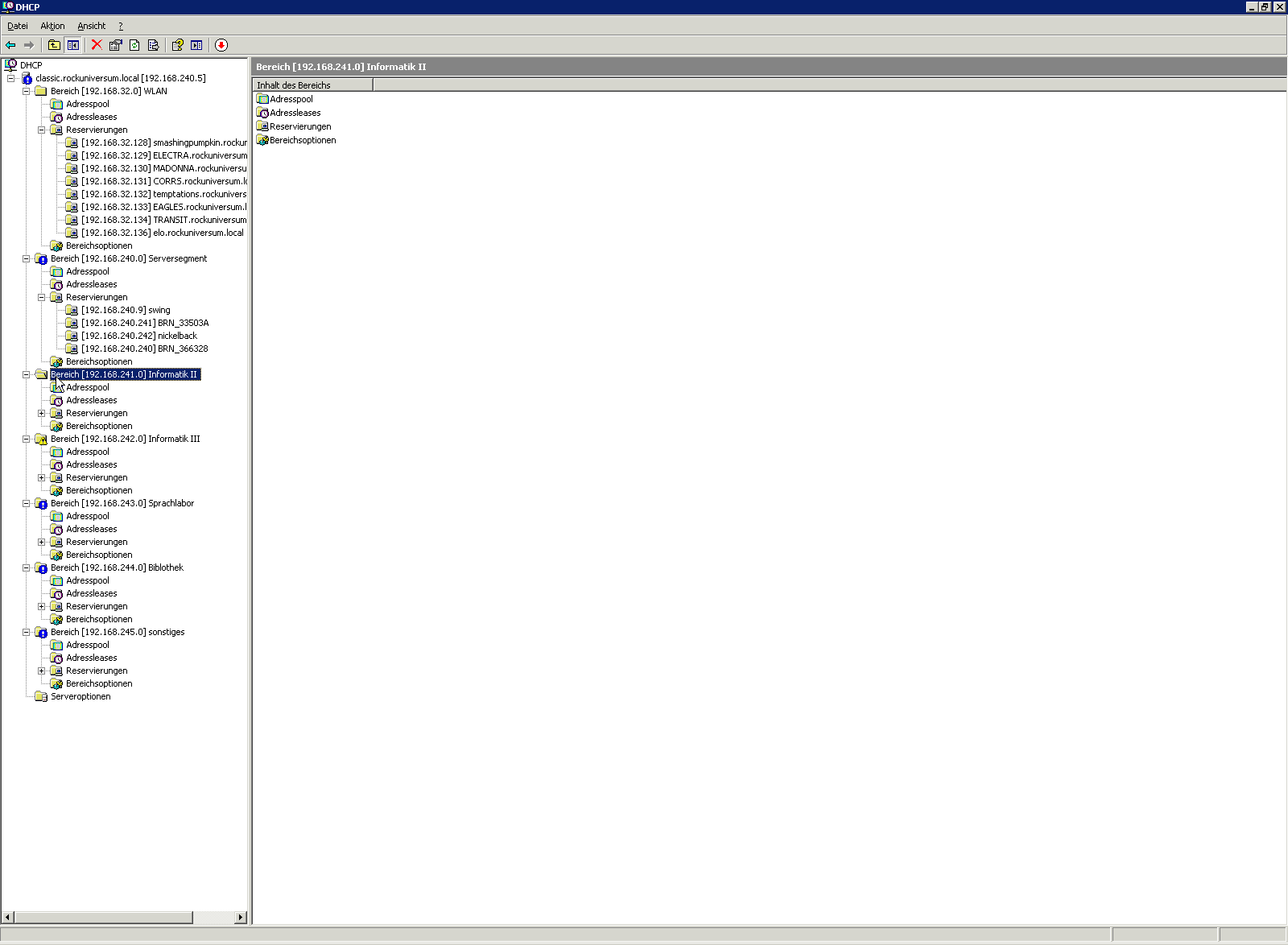Click Bereichsoptionen icon in right pane

[262, 140]
